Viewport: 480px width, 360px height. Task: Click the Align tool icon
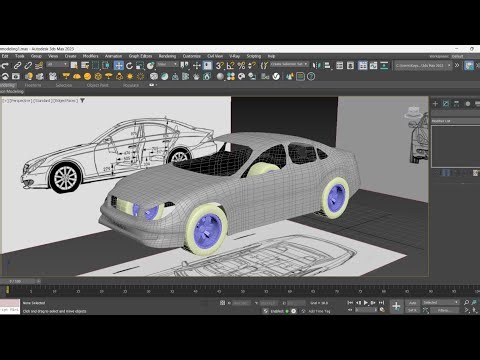(328, 65)
